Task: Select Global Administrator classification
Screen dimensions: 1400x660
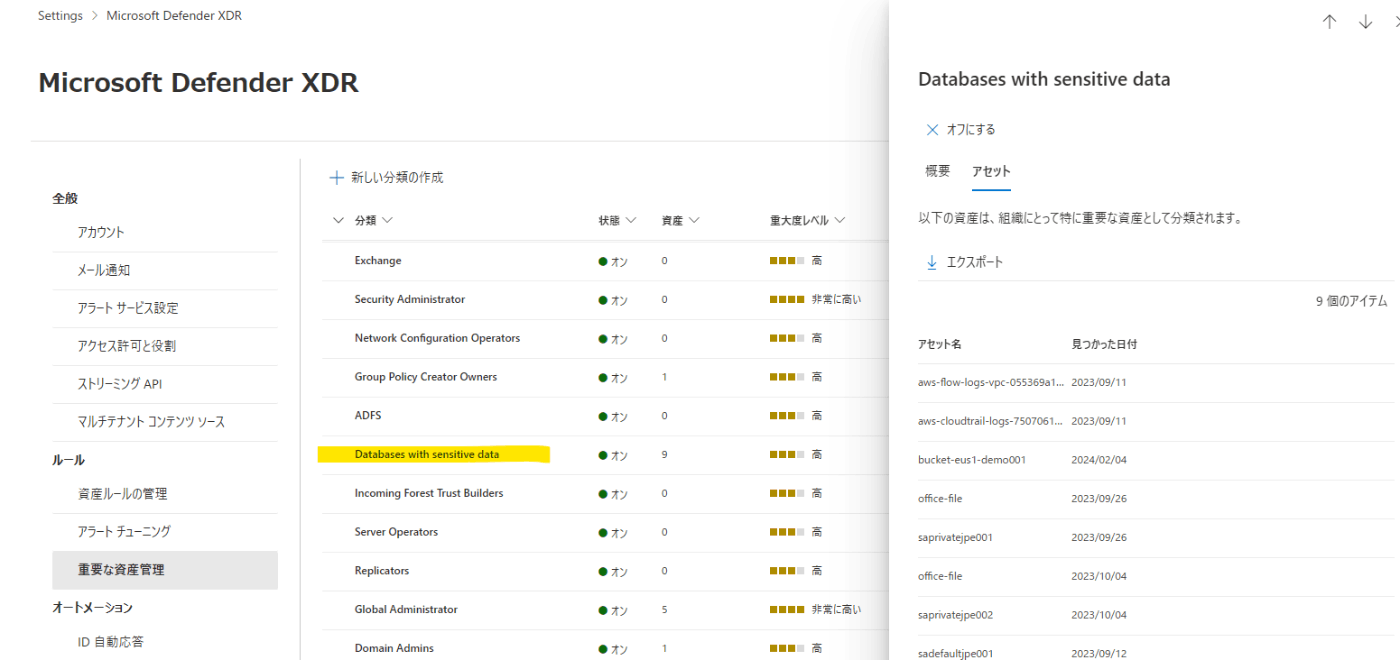Action: (406, 610)
